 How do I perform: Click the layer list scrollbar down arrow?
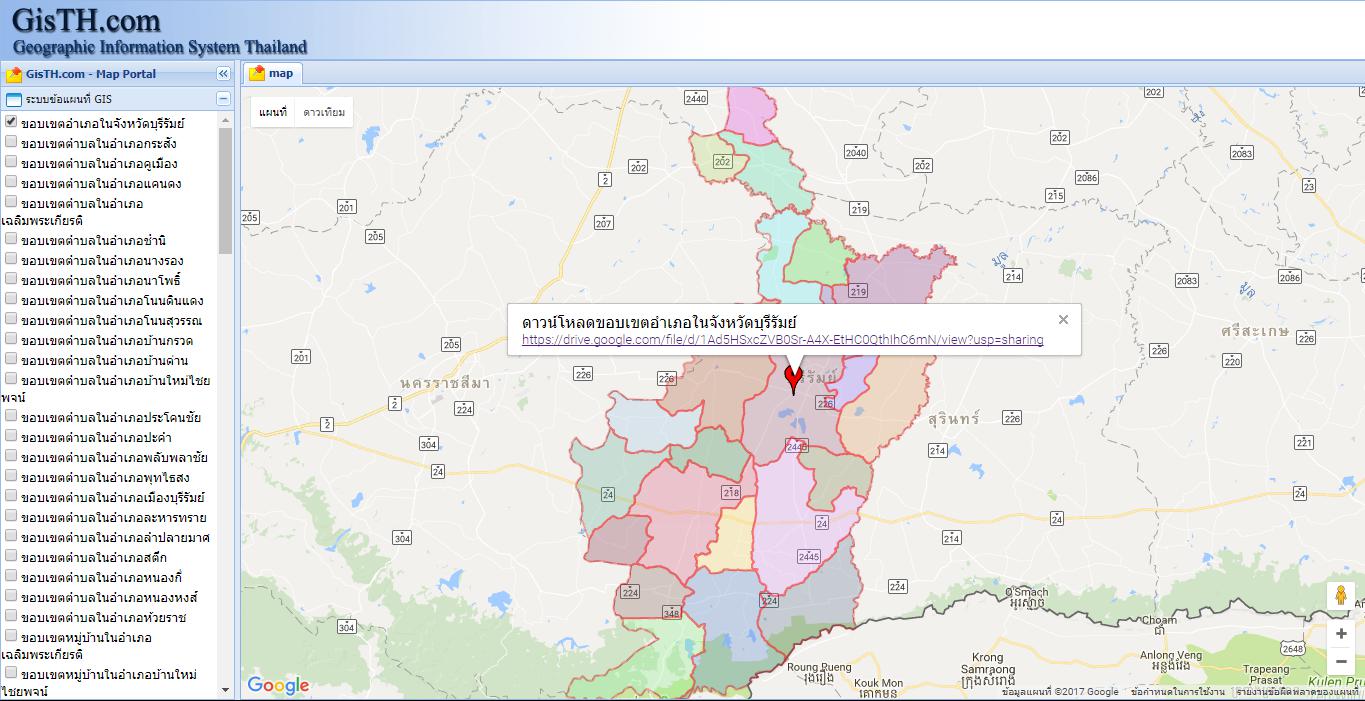[x=225, y=689]
